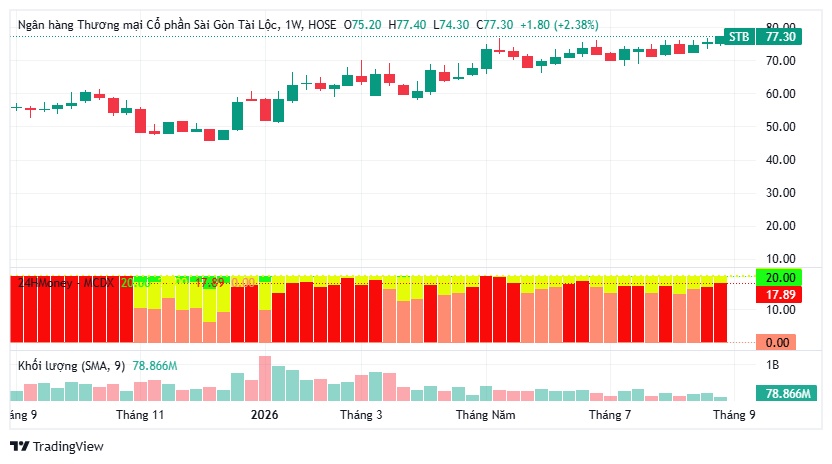
Task: Click the tallest volume bar at 2026
Action: (265, 378)
